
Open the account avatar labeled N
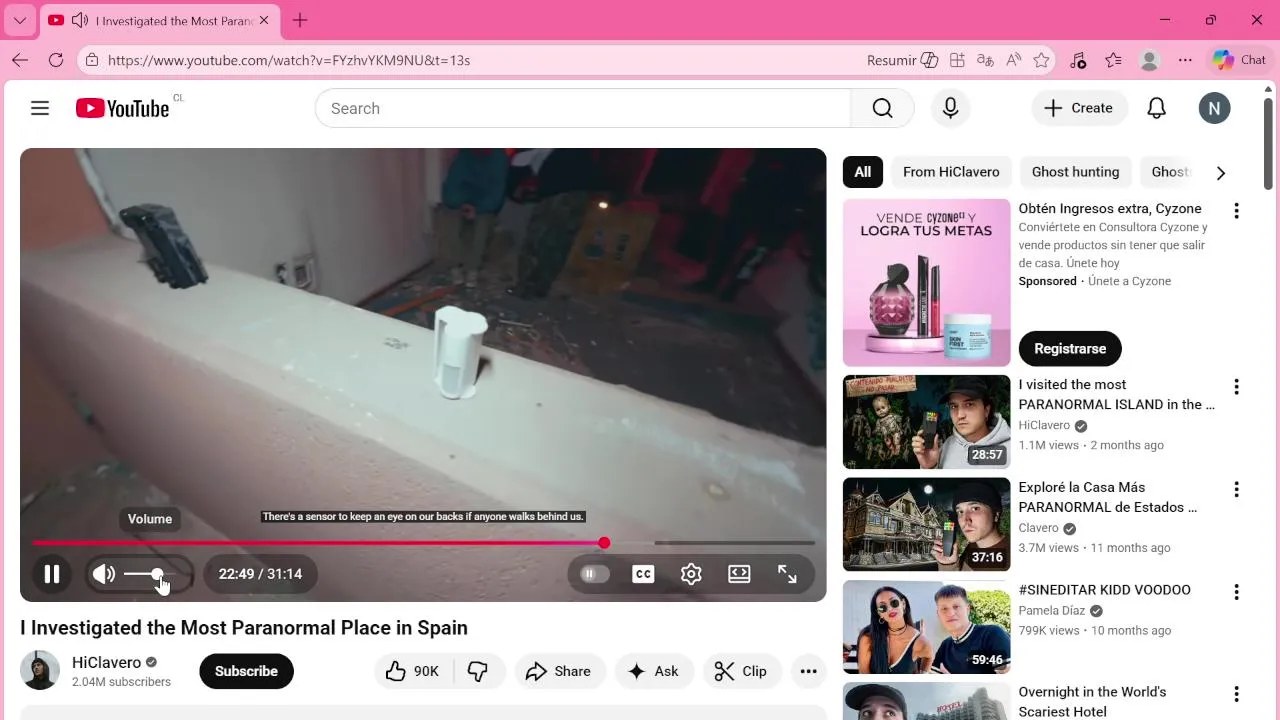coord(1214,108)
